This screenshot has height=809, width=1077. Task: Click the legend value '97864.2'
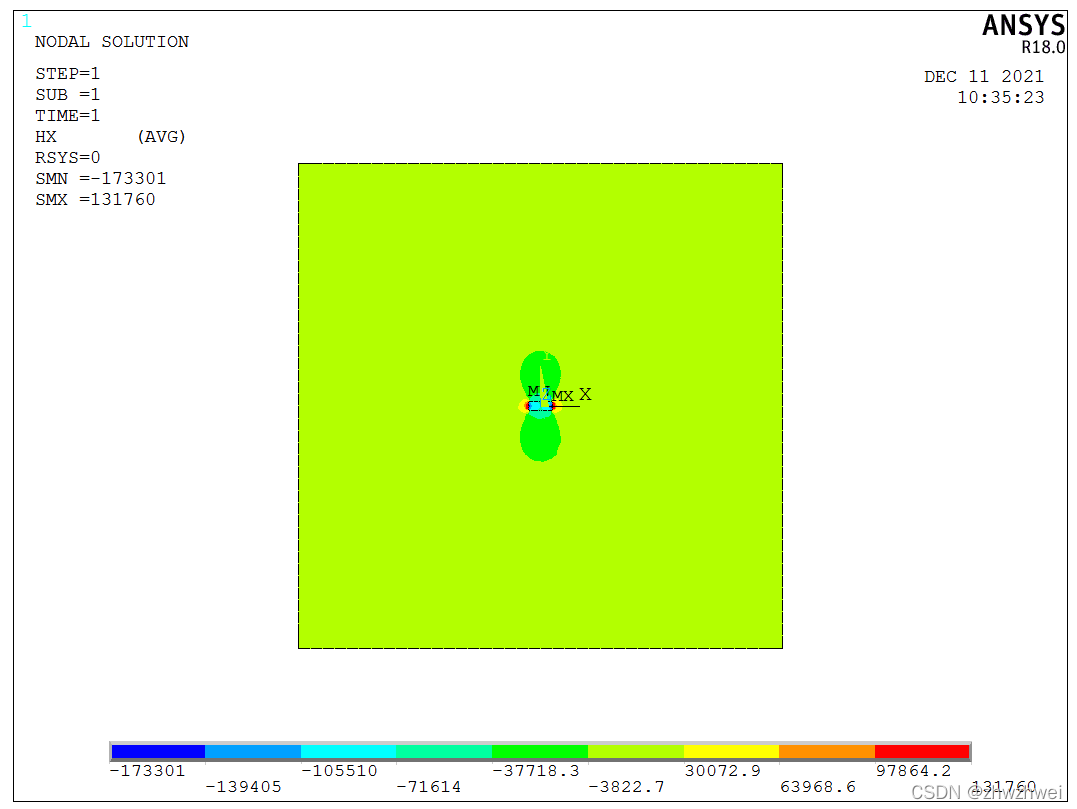[x=914, y=771]
